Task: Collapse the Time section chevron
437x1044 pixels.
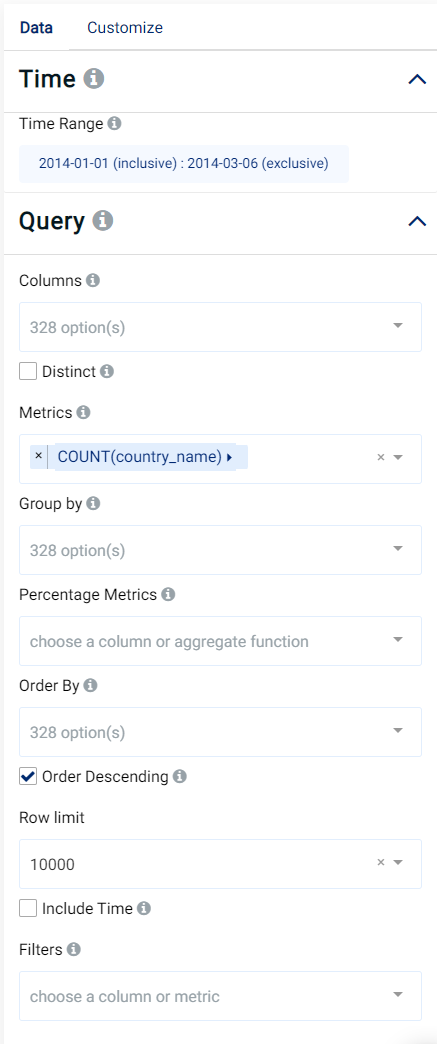Action: (417, 79)
